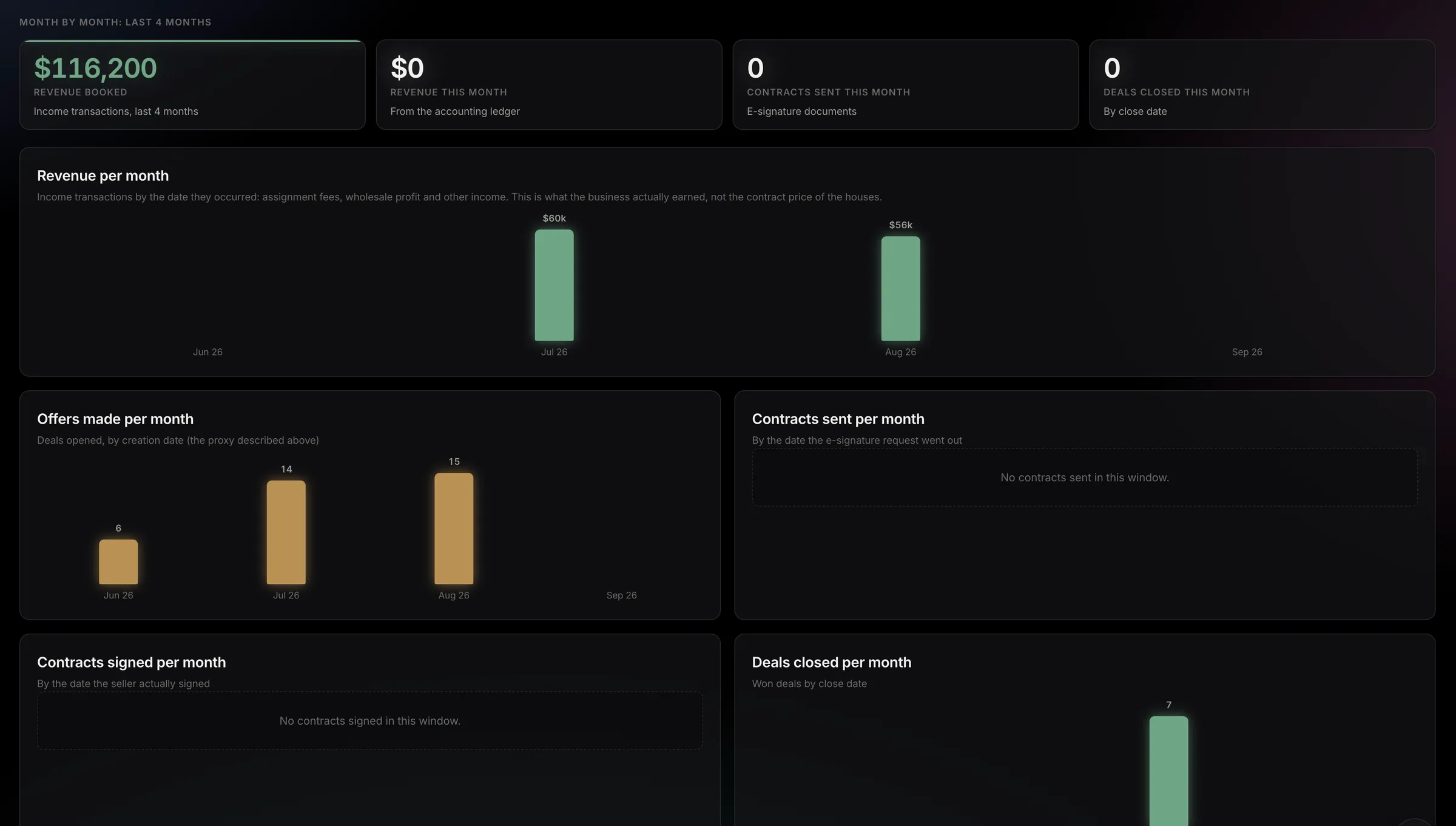The image size is (1456, 826).
Task: Click the 'Revenue per month' heading
Action: (x=103, y=175)
